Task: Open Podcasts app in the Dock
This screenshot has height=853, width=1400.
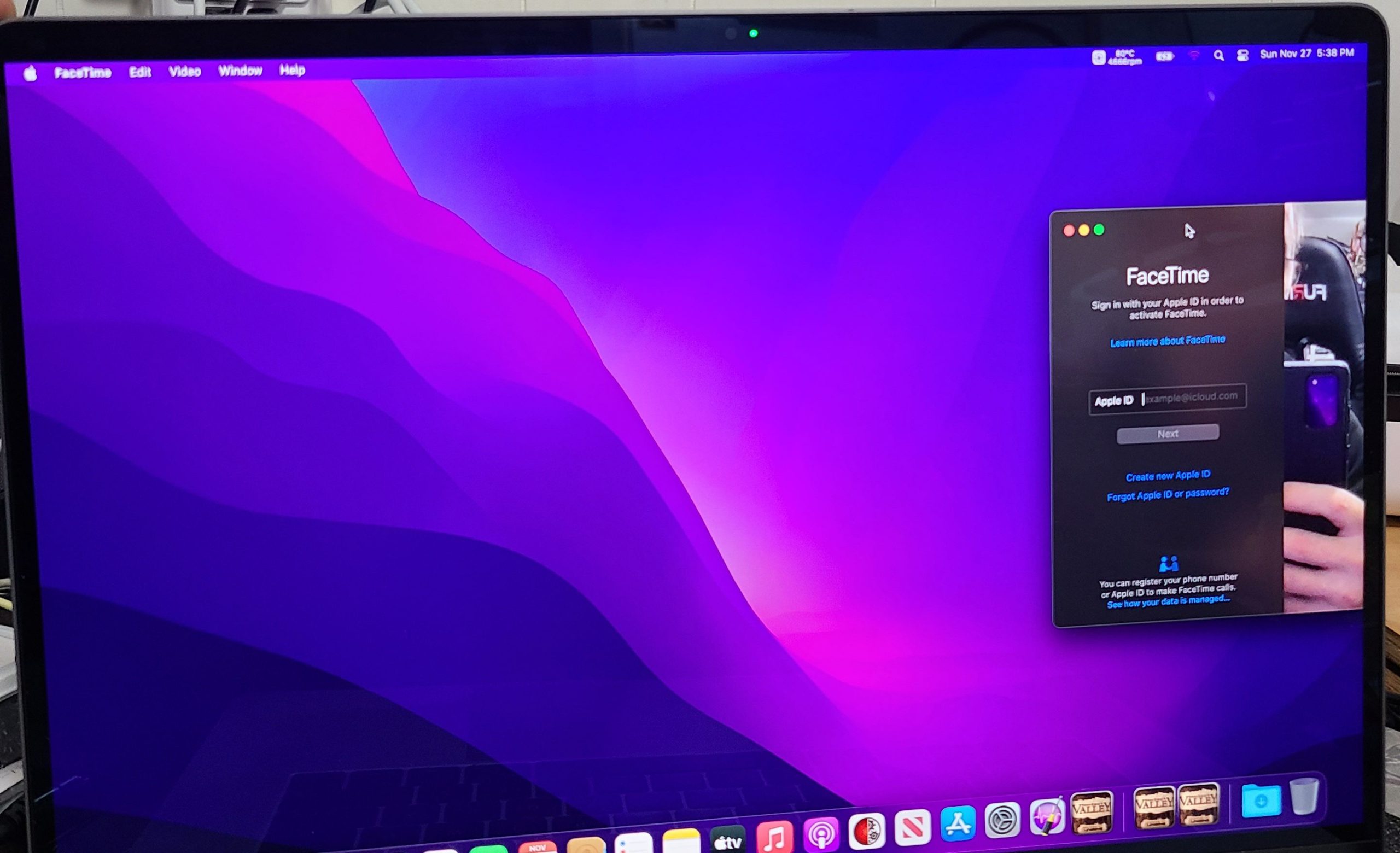Action: tap(820, 834)
